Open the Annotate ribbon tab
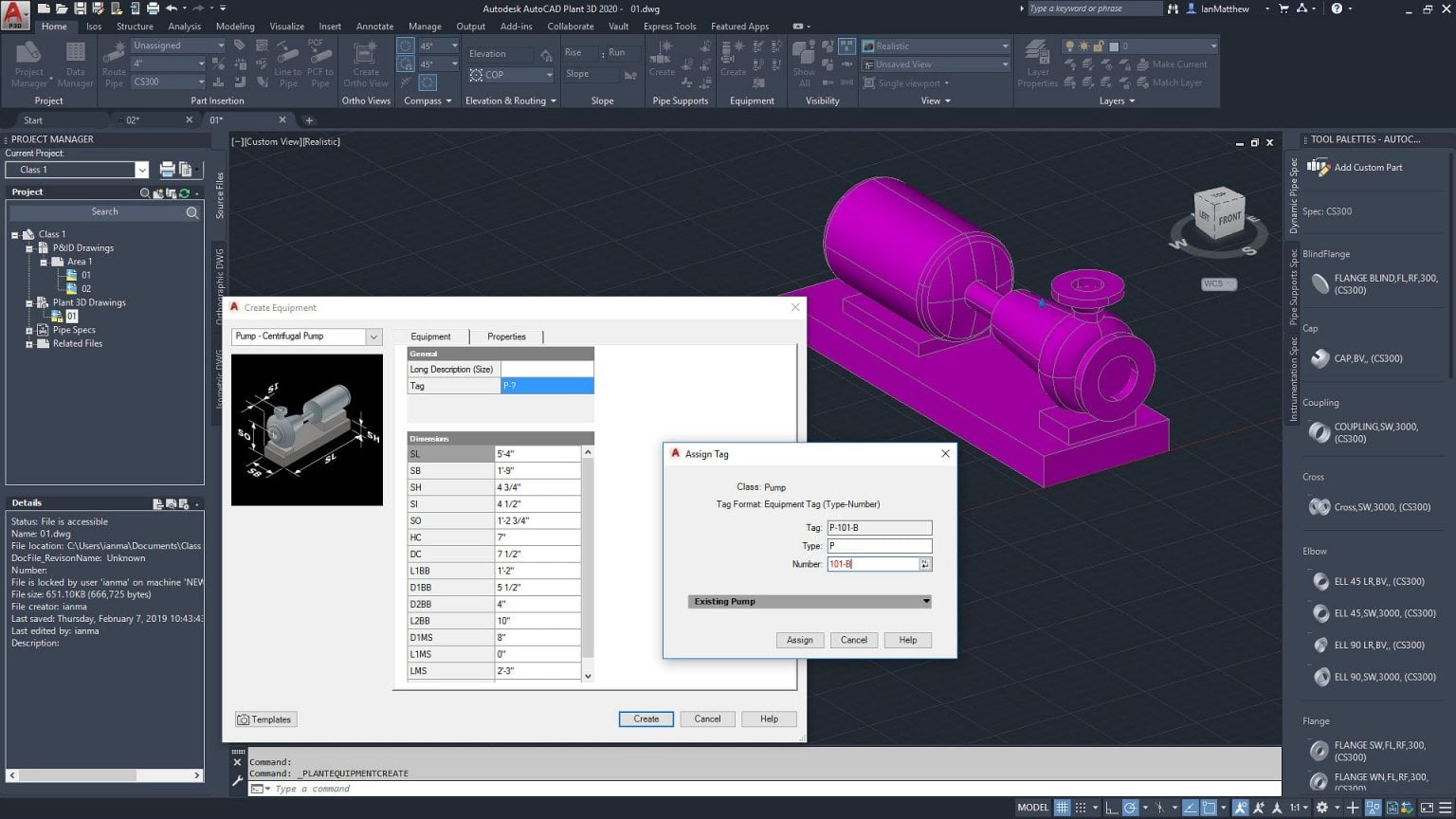Screen dimensions: 1456x819 [x=374, y=26]
